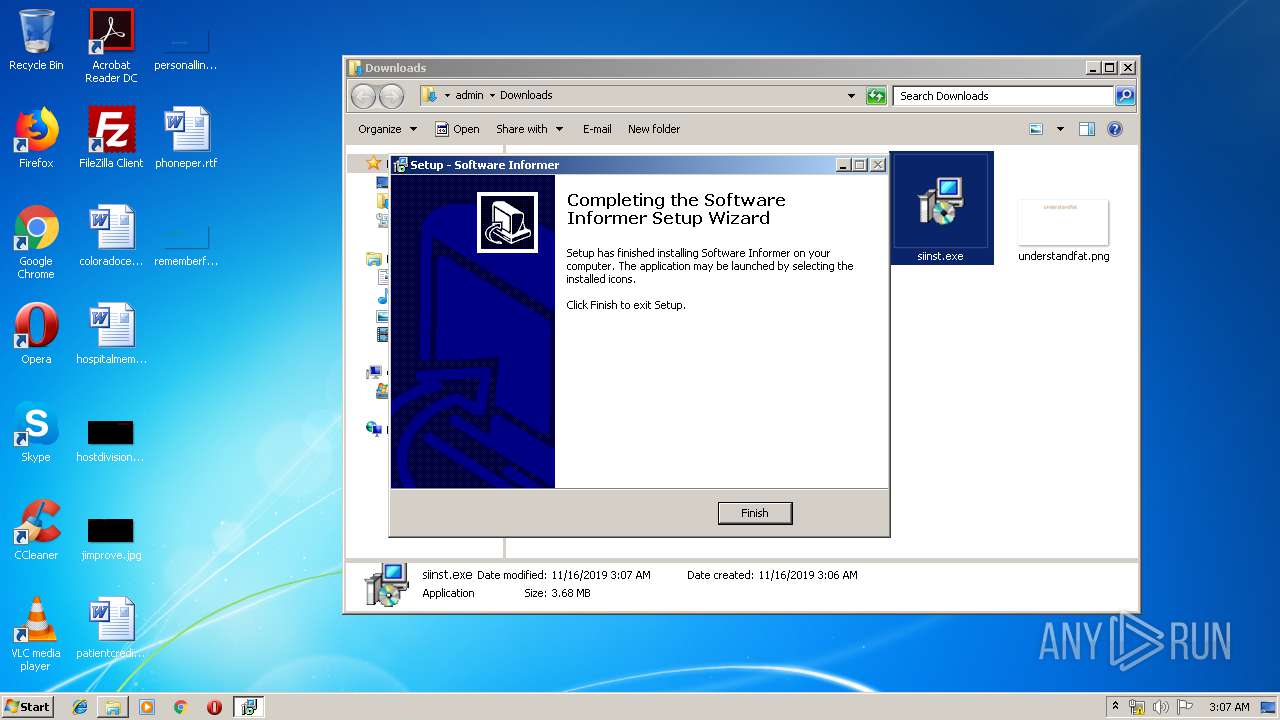Screen dimensions: 1280x720
Task: Click Change your view icon
Action: (x=1036, y=129)
